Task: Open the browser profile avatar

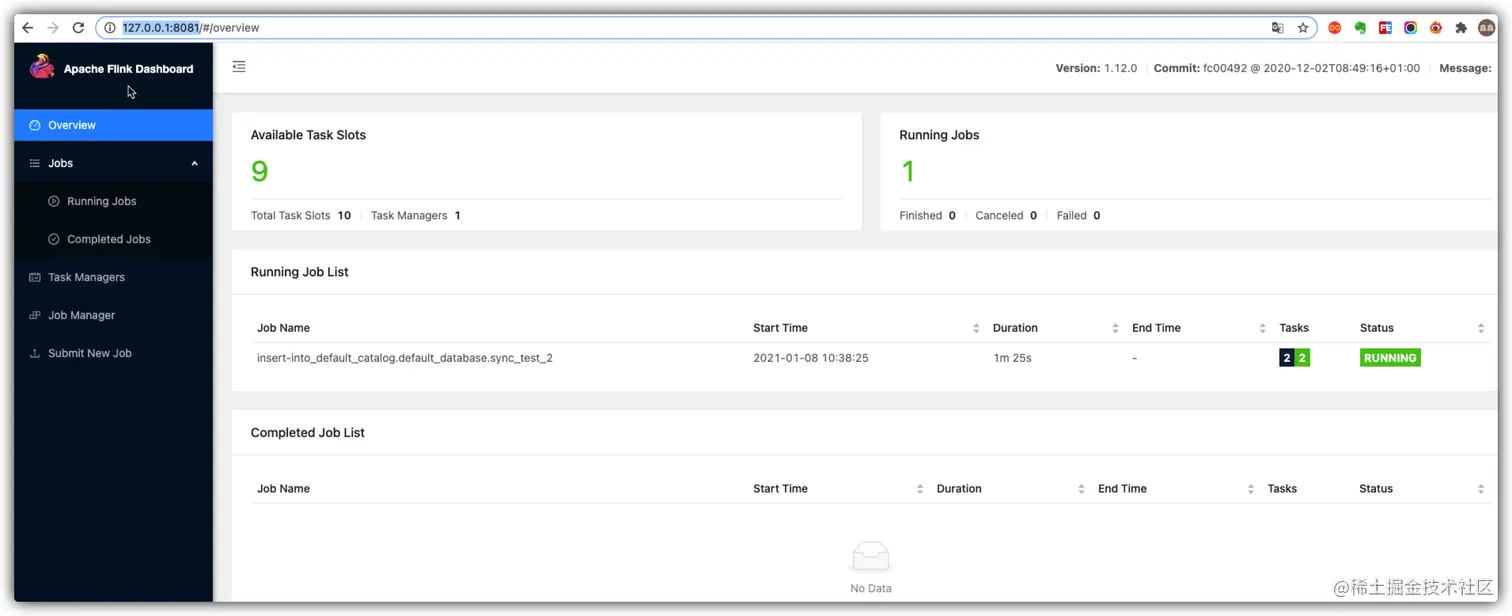Action: 1487,28
